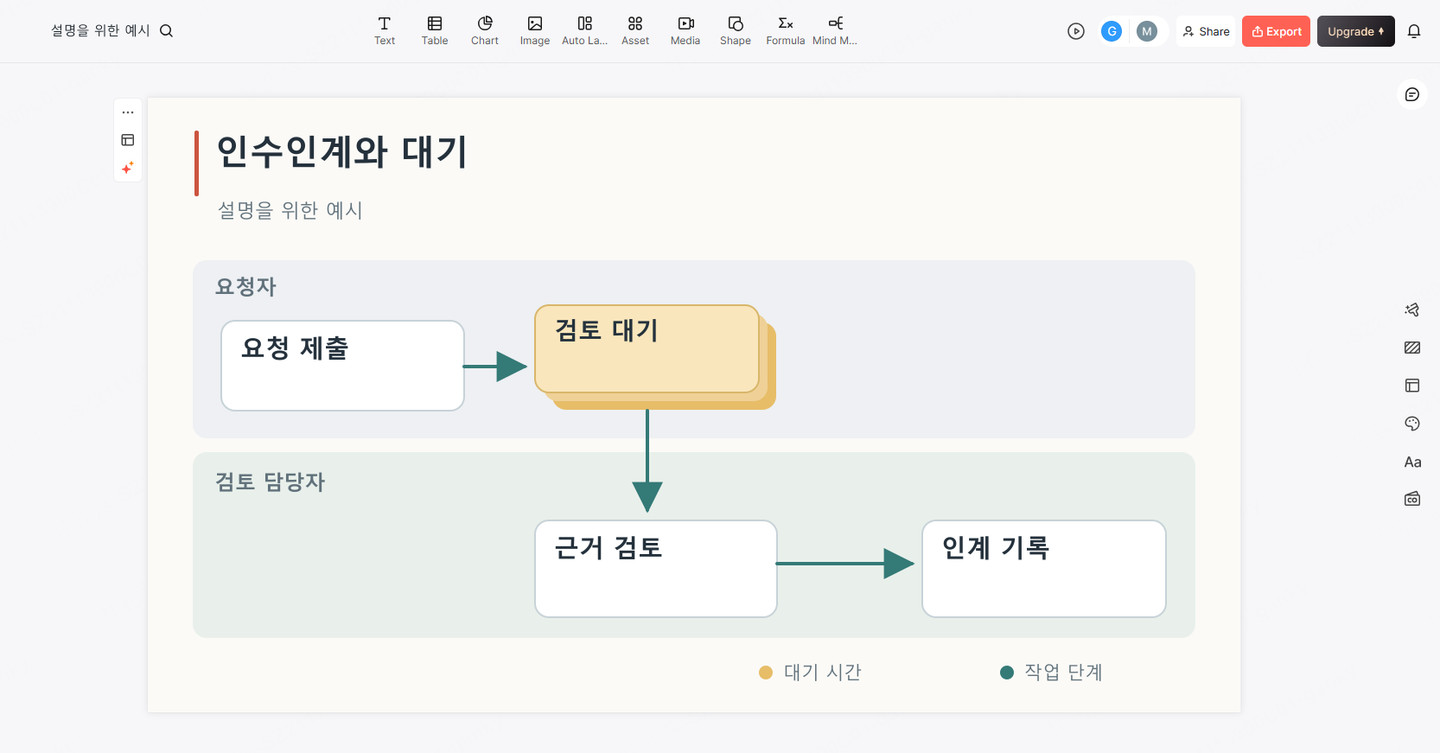Open notifications with the bell icon

pos(1414,31)
